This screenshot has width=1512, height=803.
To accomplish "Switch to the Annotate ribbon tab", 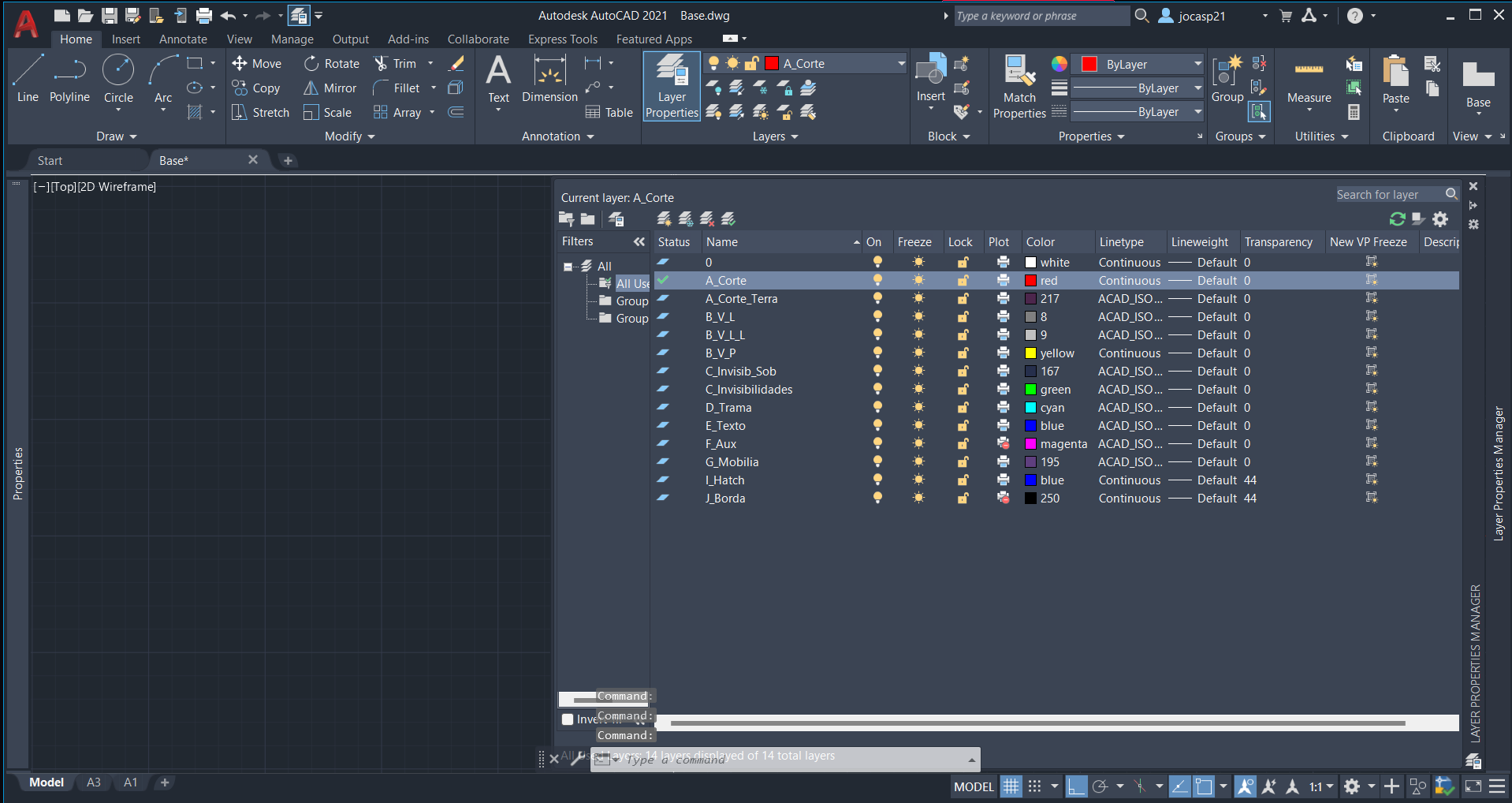I will coord(183,39).
